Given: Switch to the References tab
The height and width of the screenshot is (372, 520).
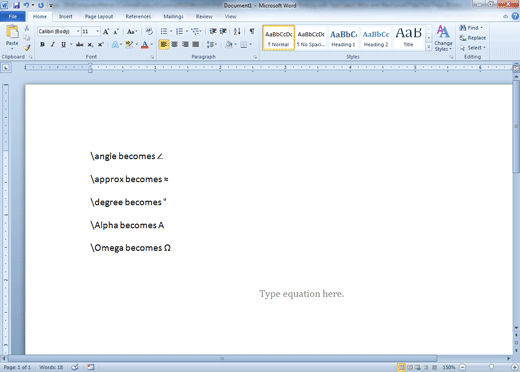Looking at the screenshot, I should (x=138, y=16).
